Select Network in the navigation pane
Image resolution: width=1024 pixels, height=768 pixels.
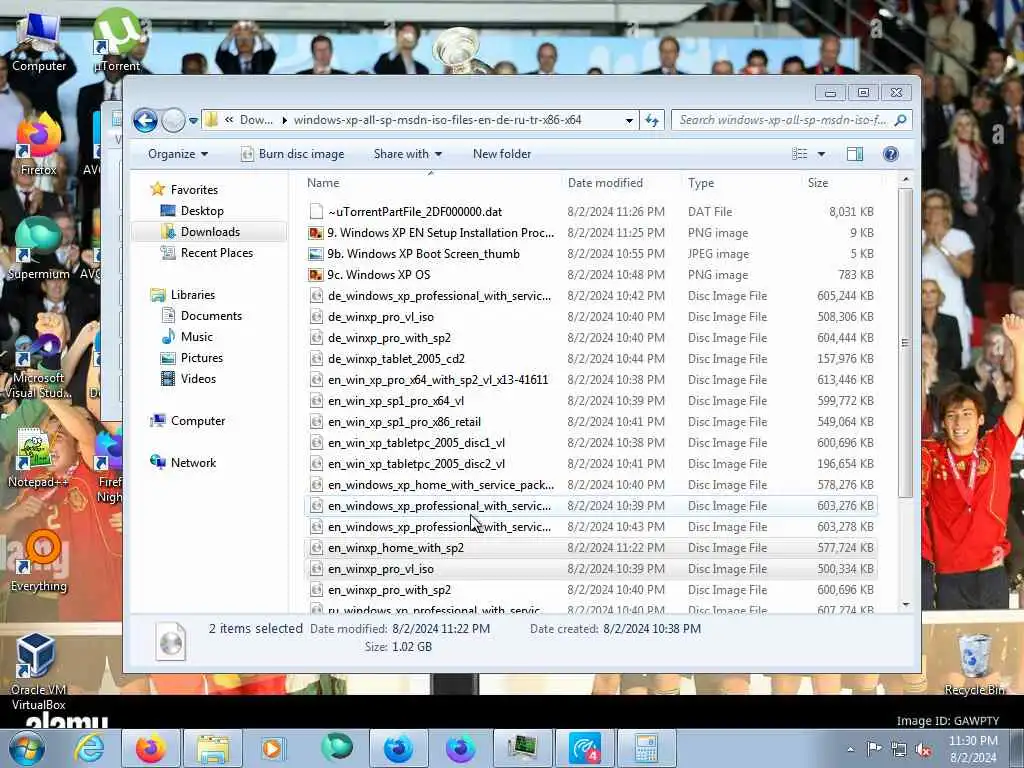(x=193, y=463)
